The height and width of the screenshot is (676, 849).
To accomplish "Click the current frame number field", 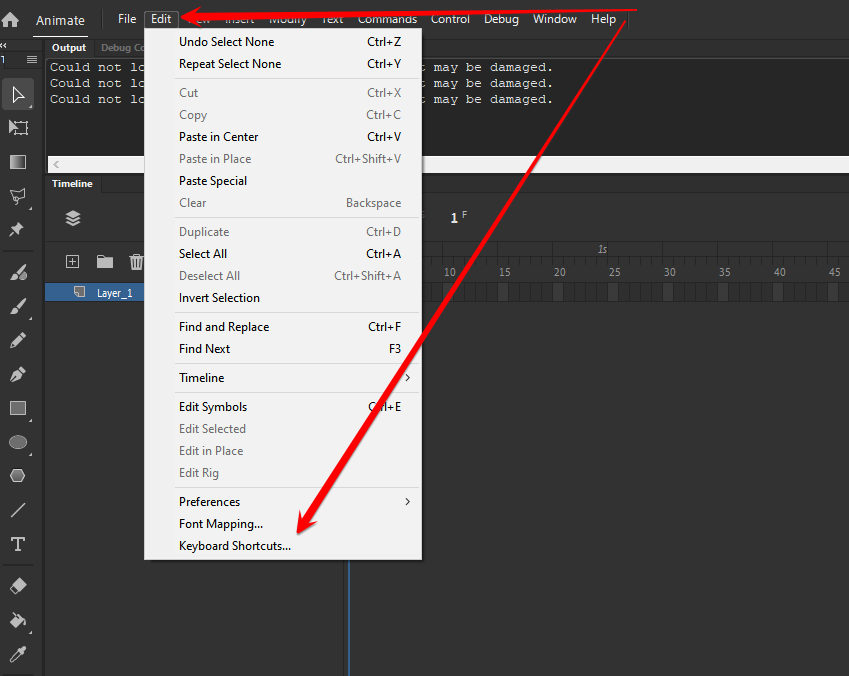I will (454, 218).
